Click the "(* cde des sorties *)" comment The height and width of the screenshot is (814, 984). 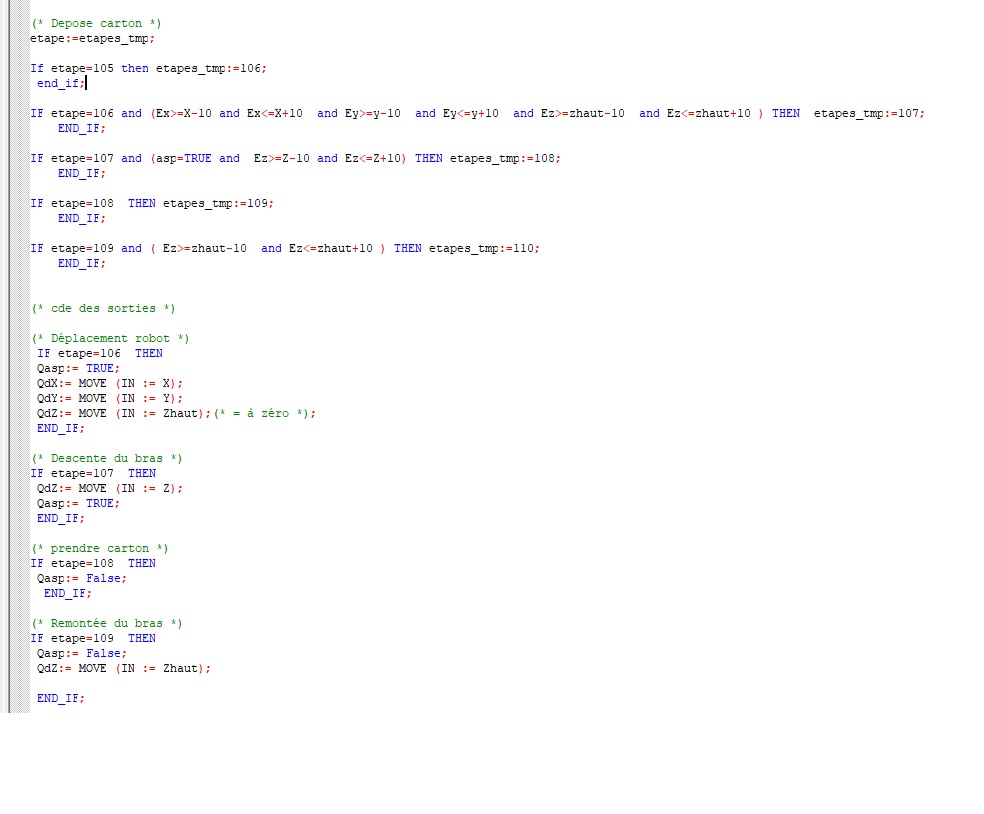coord(103,308)
